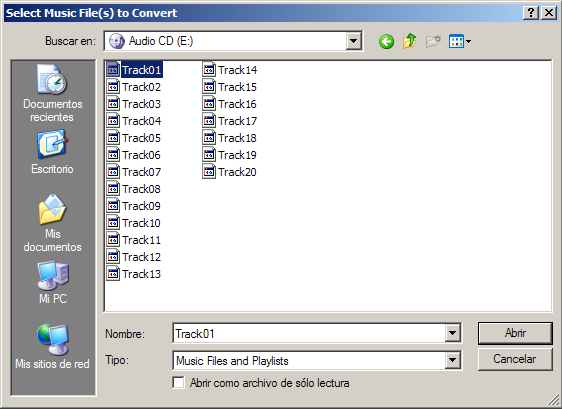This screenshot has height=409, width=562.
Task: Select Track20 in the file list
Action: [230, 172]
